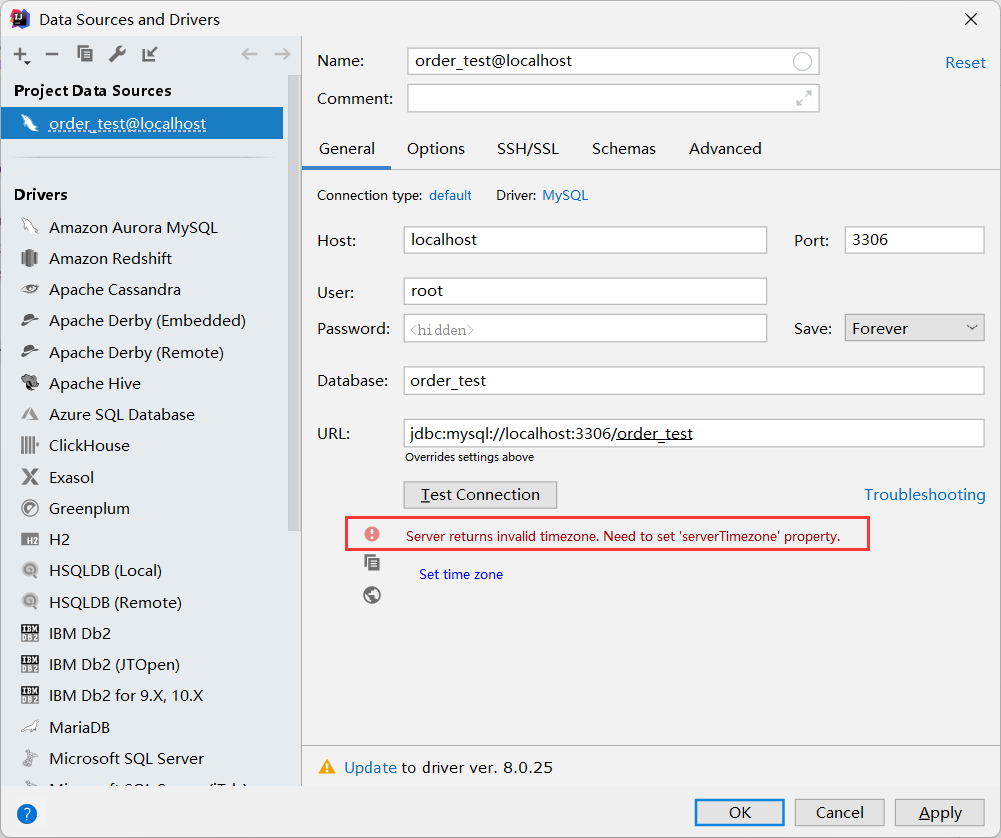Click the globe icon below the error
This screenshot has height=838, width=1001.
pos(372,595)
